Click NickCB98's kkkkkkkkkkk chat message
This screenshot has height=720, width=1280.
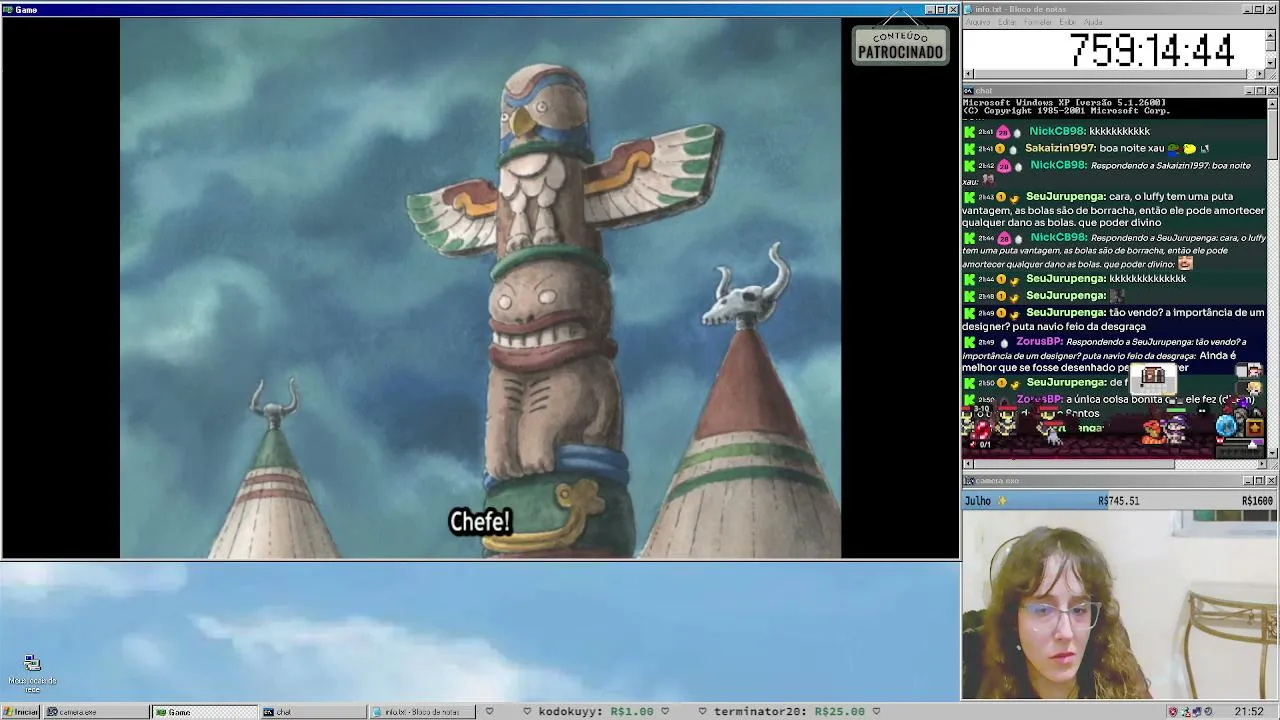click(x=1119, y=131)
